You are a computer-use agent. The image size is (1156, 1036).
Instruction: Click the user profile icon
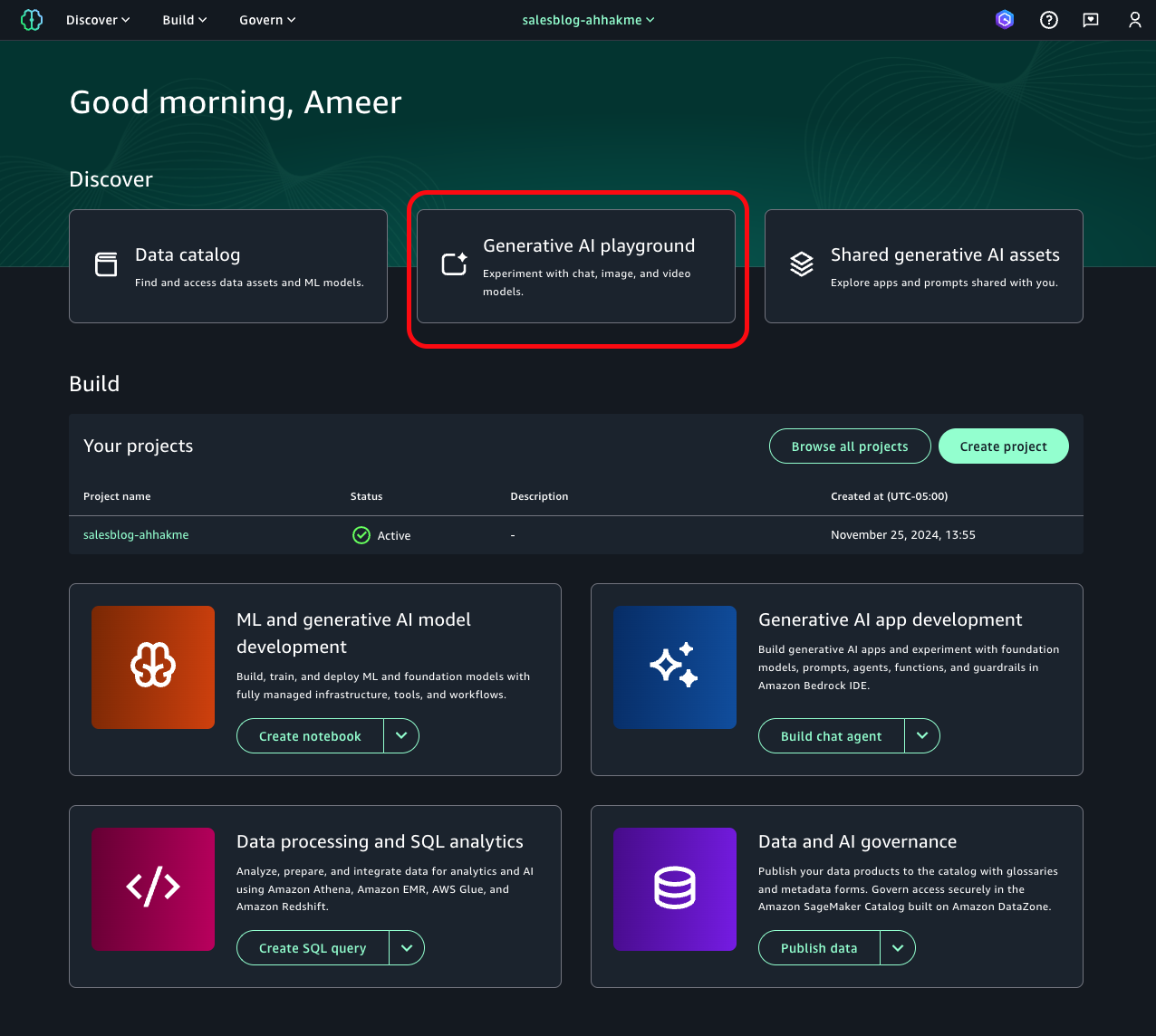pyautogui.click(x=1134, y=19)
